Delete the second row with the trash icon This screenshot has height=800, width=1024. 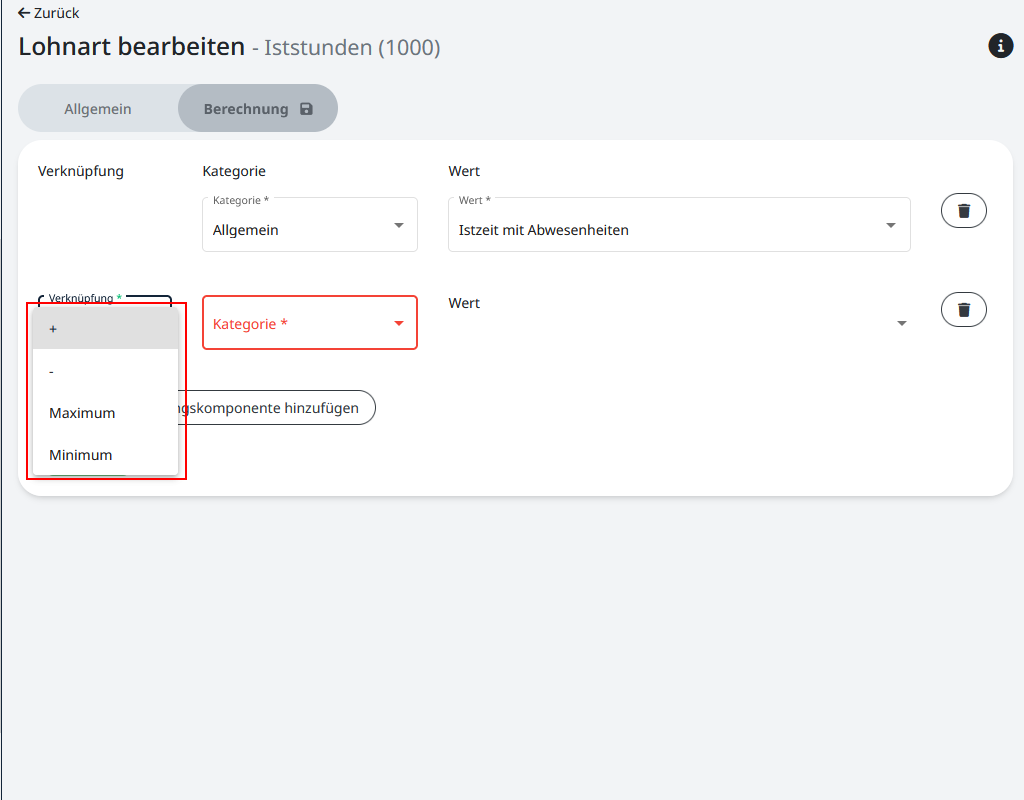(x=963, y=310)
